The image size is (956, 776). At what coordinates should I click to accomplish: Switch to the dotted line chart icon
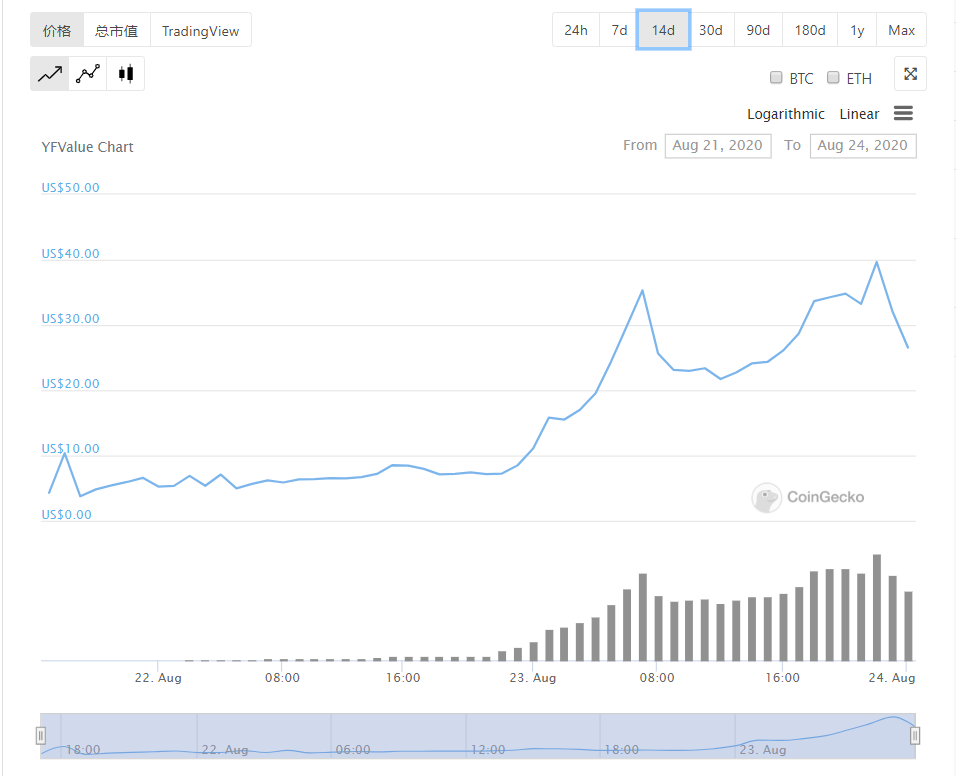(x=88, y=74)
